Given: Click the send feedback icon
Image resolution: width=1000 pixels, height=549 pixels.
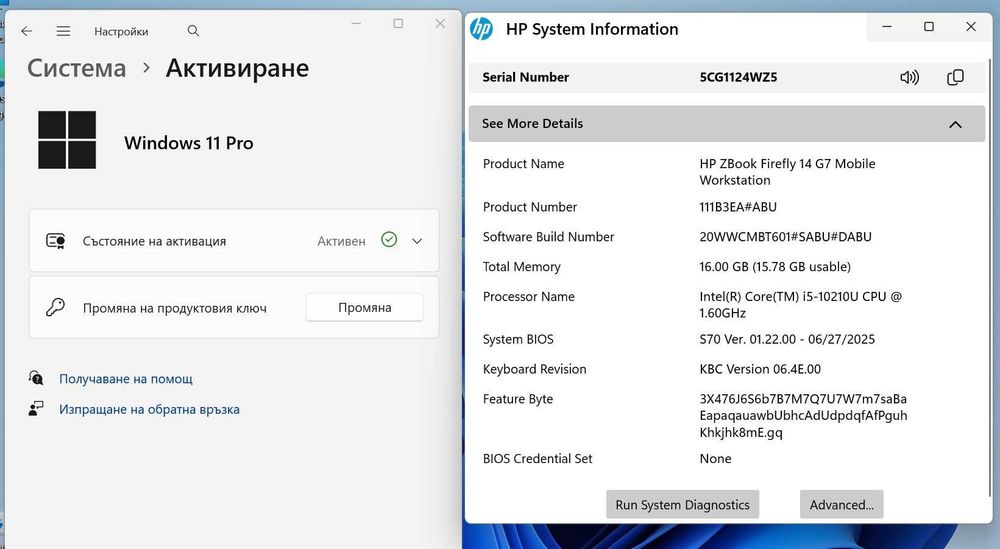Looking at the screenshot, I should (x=36, y=409).
